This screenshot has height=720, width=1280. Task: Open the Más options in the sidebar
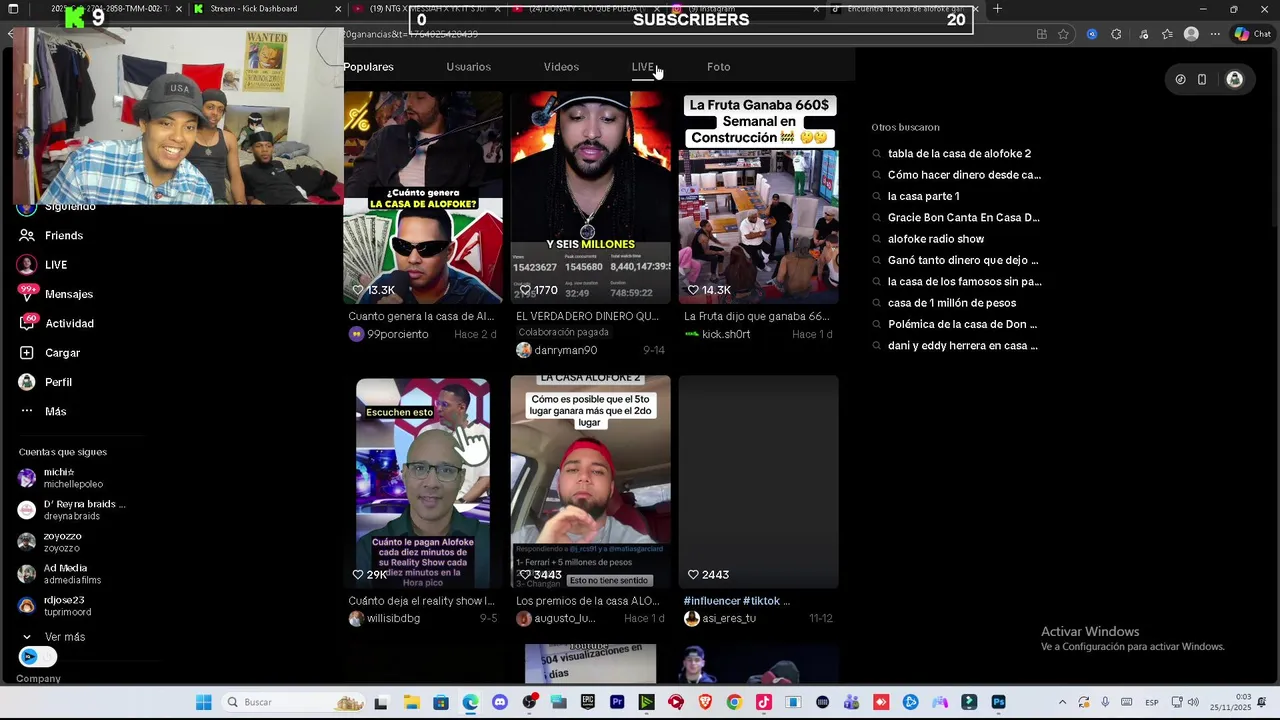[x=43, y=411]
